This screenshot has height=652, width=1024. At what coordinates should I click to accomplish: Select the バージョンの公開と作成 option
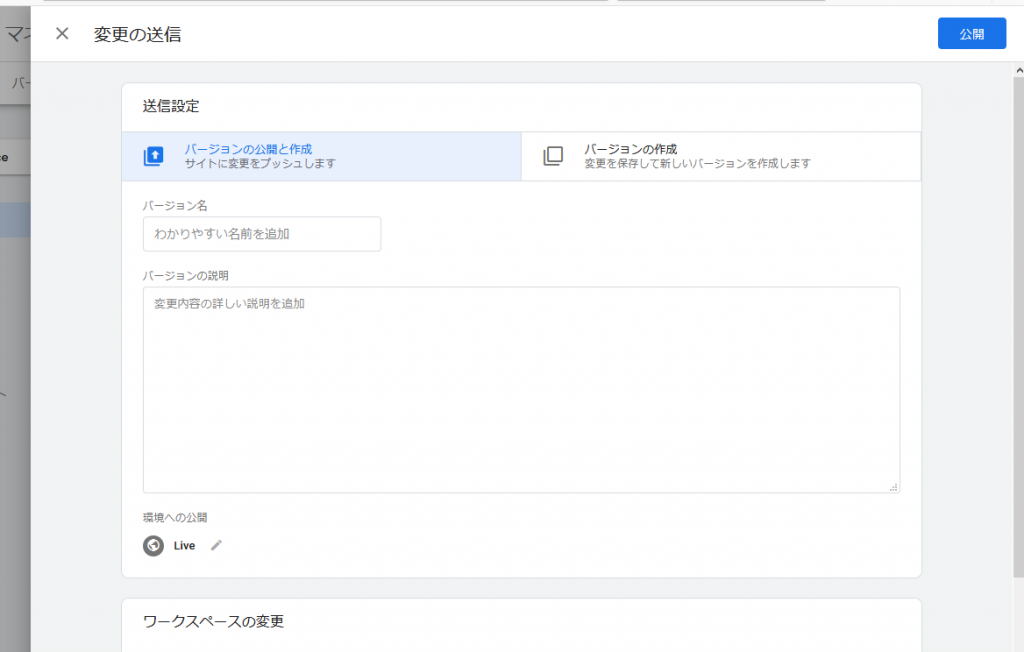pyautogui.click(x=321, y=156)
